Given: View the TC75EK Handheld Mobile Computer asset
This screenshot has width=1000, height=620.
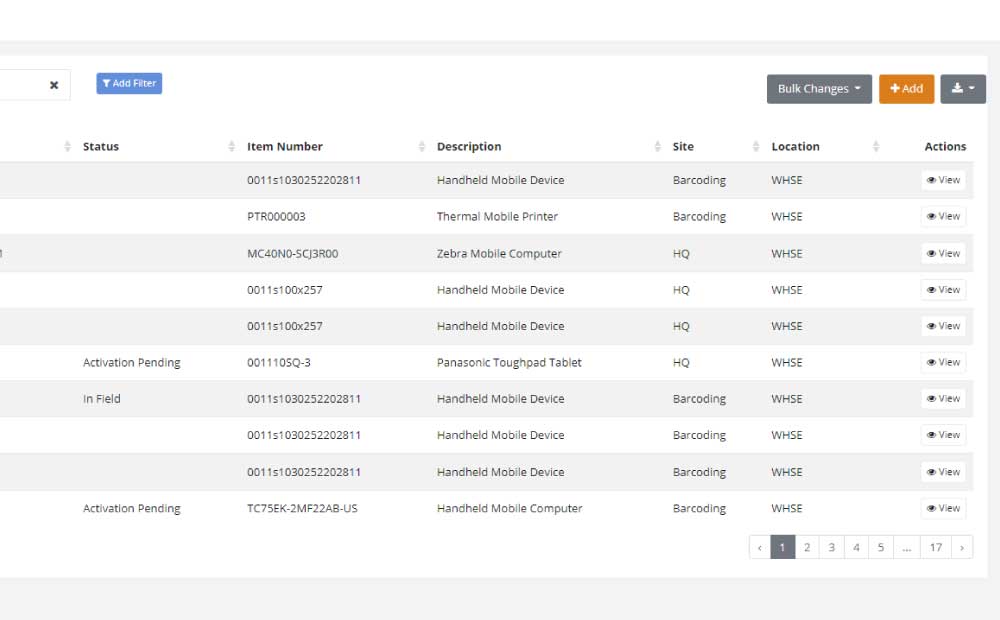Looking at the screenshot, I should pyautogui.click(x=942, y=508).
